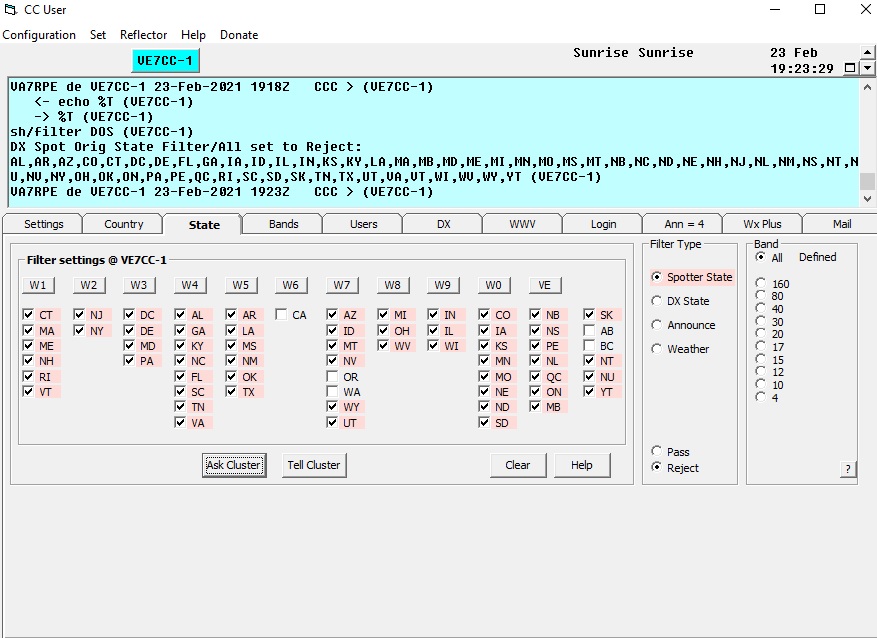The width and height of the screenshot is (877, 638).
Task: Click the VE7CC-1 cyan connection button
Action: click(165, 60)
